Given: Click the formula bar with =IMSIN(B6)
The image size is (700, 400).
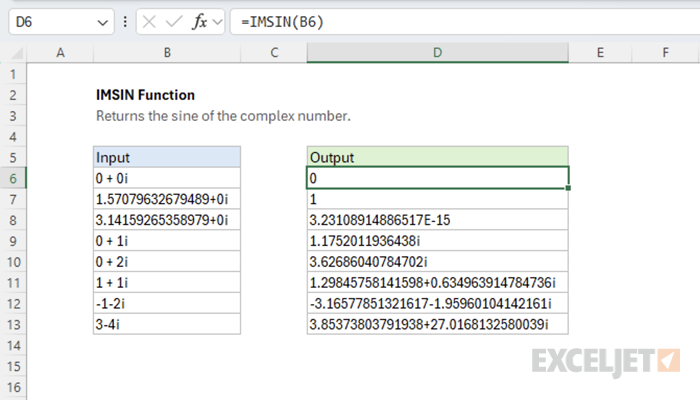Looking at the screenshot, I should tap(465, 22).
